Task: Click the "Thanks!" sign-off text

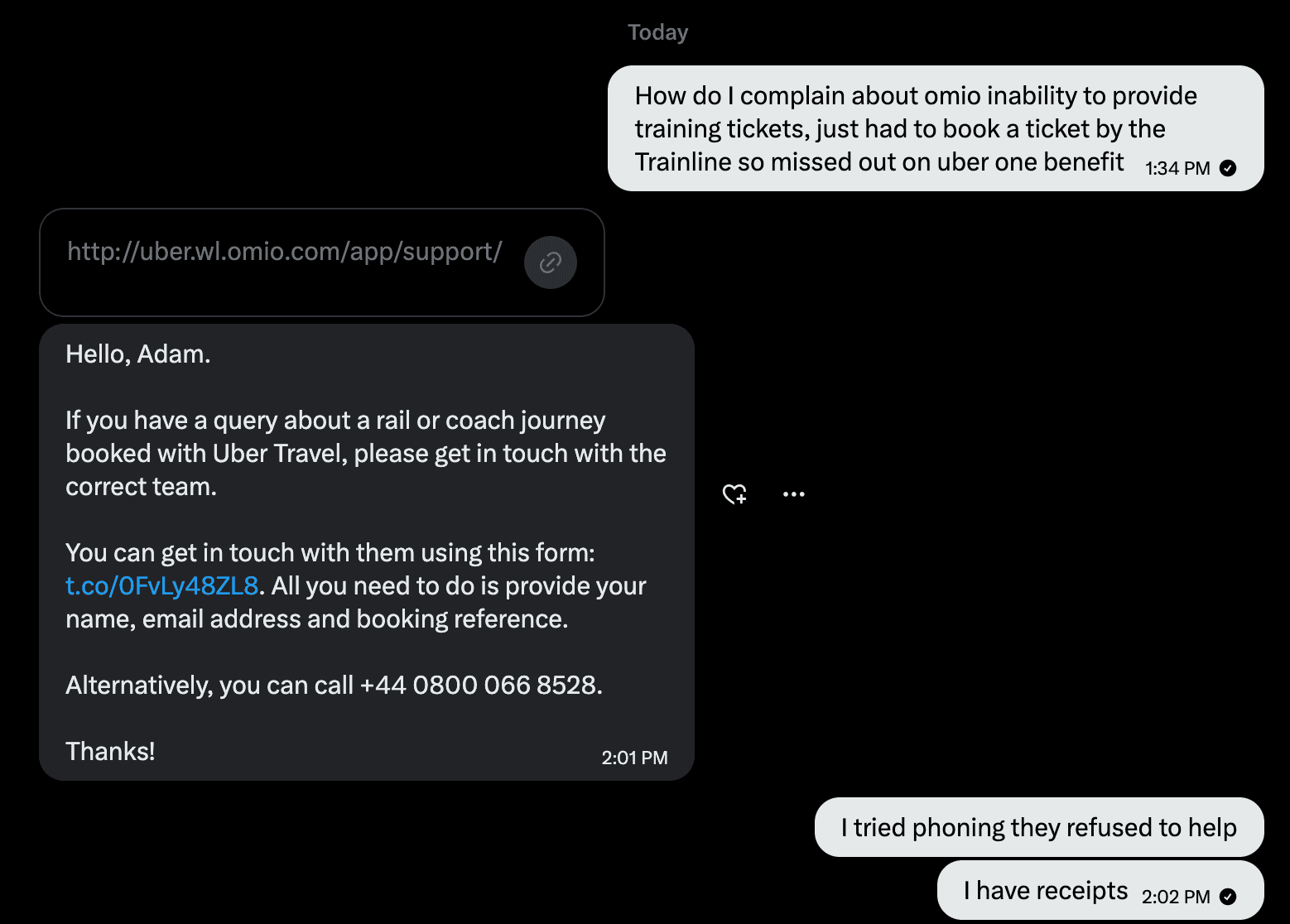Action: click(110, 752)
